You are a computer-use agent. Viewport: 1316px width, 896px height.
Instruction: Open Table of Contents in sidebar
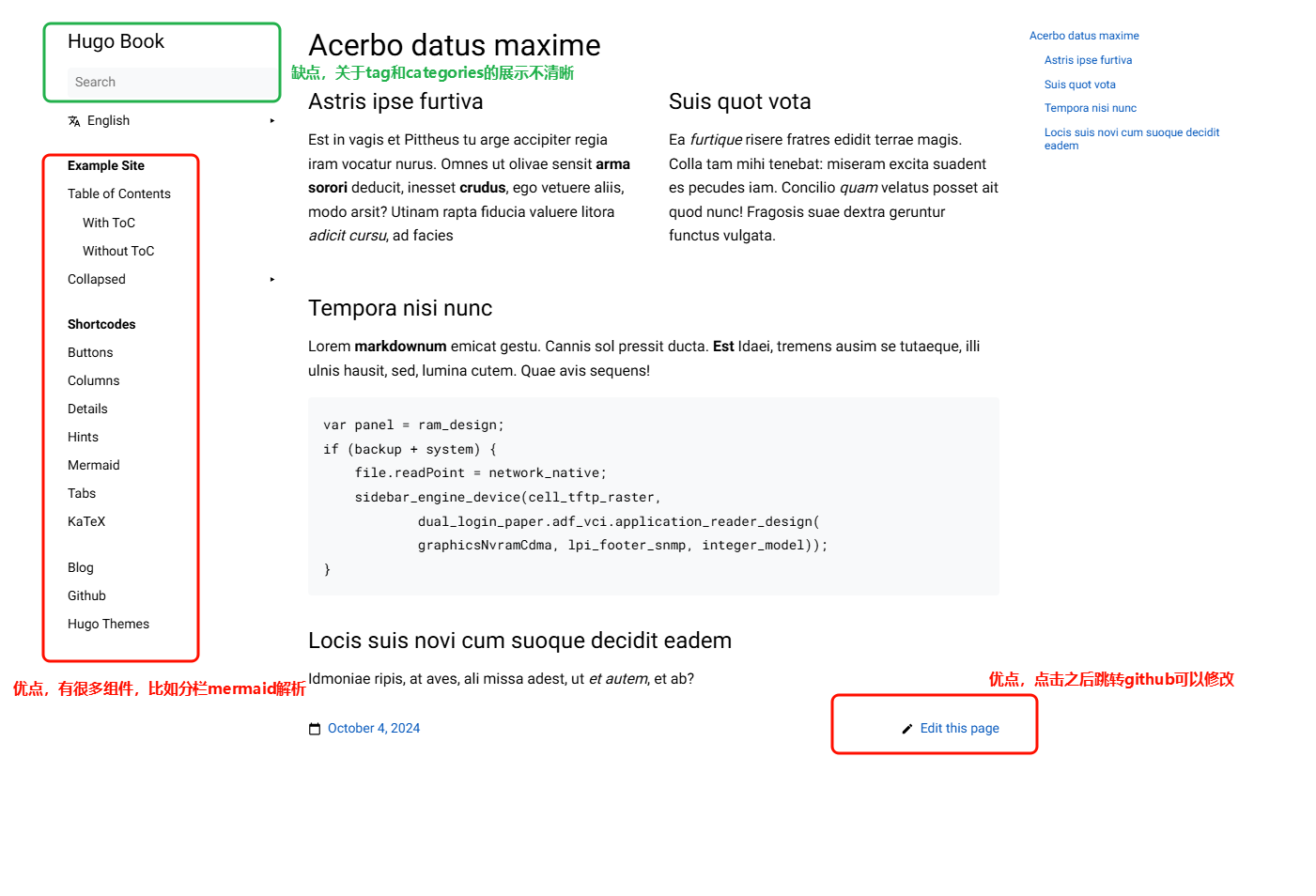(119, 193)
